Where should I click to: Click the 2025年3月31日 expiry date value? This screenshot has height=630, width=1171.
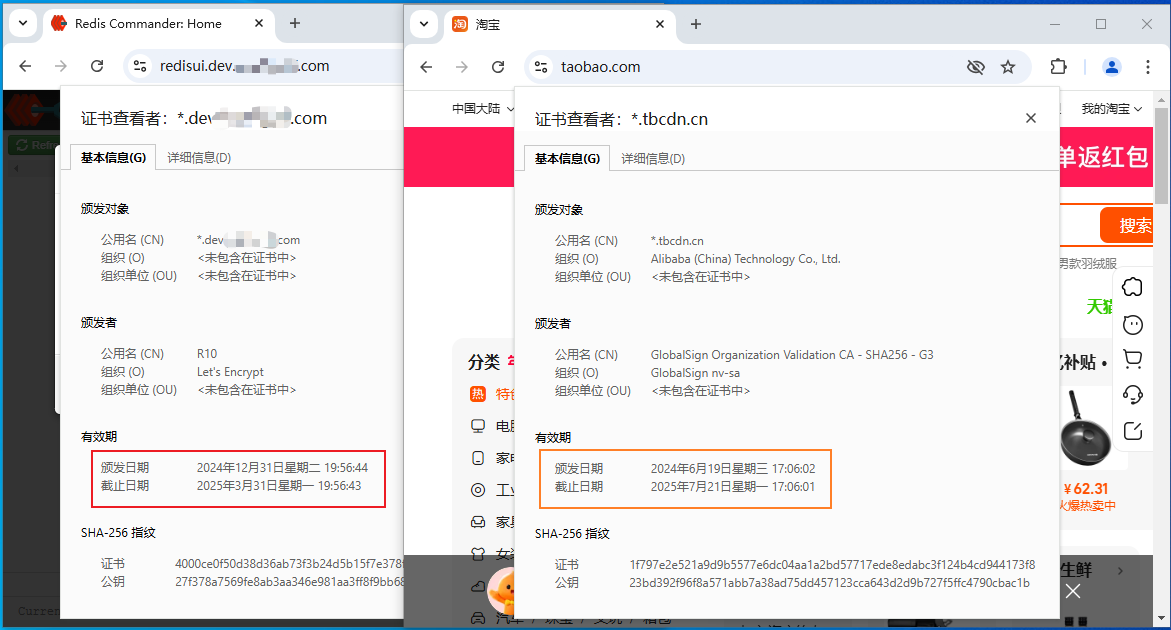tap(279, 486)
